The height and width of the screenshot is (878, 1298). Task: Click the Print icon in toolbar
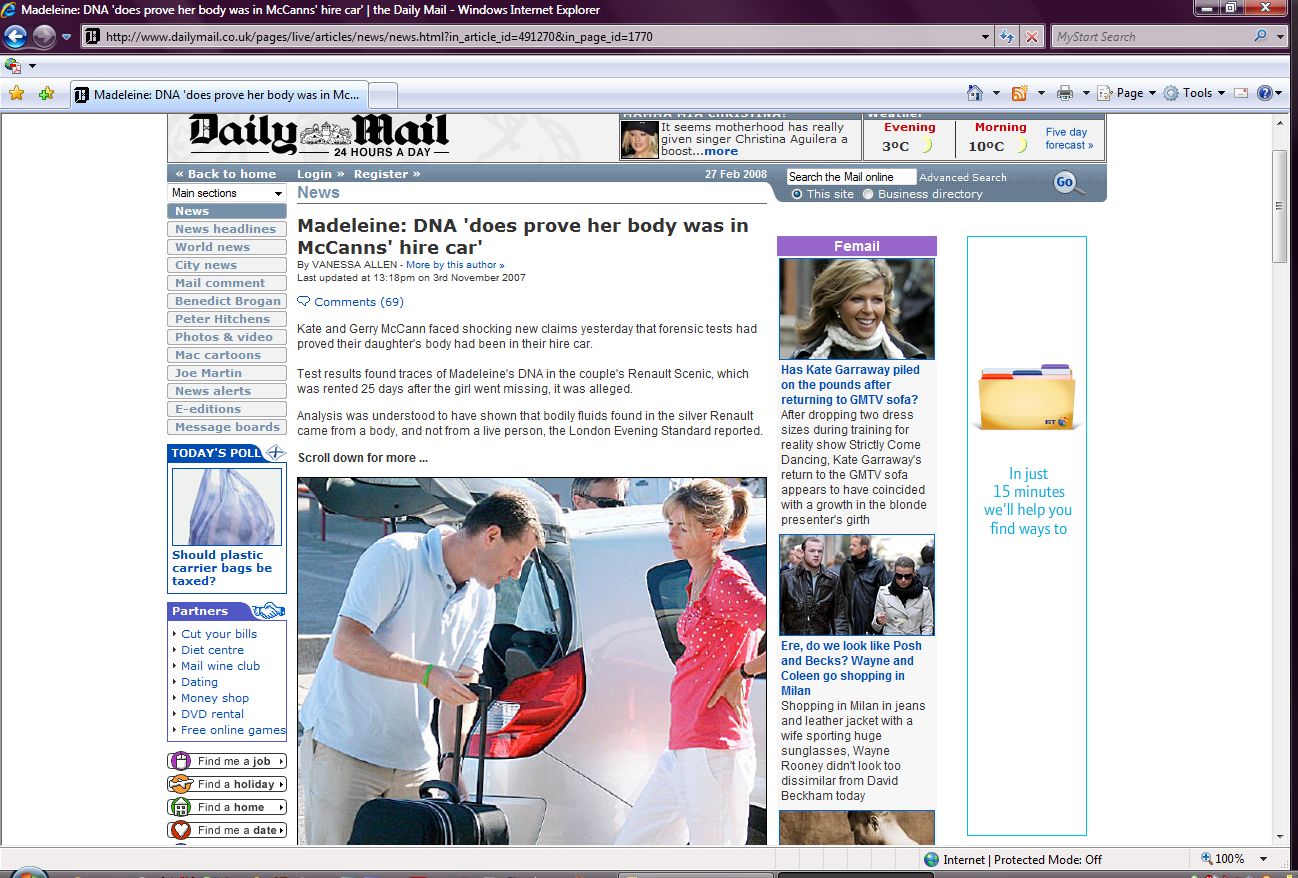point(1065,93)
